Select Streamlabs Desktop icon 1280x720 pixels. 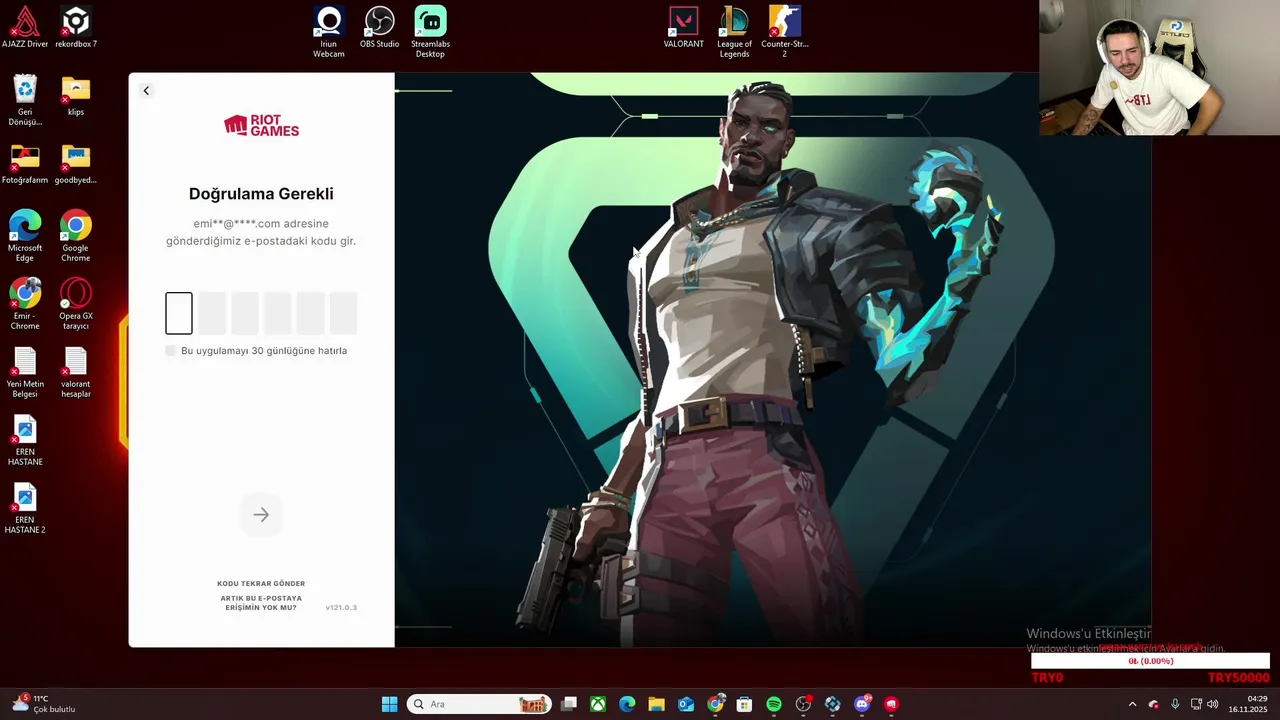(430, 32)
